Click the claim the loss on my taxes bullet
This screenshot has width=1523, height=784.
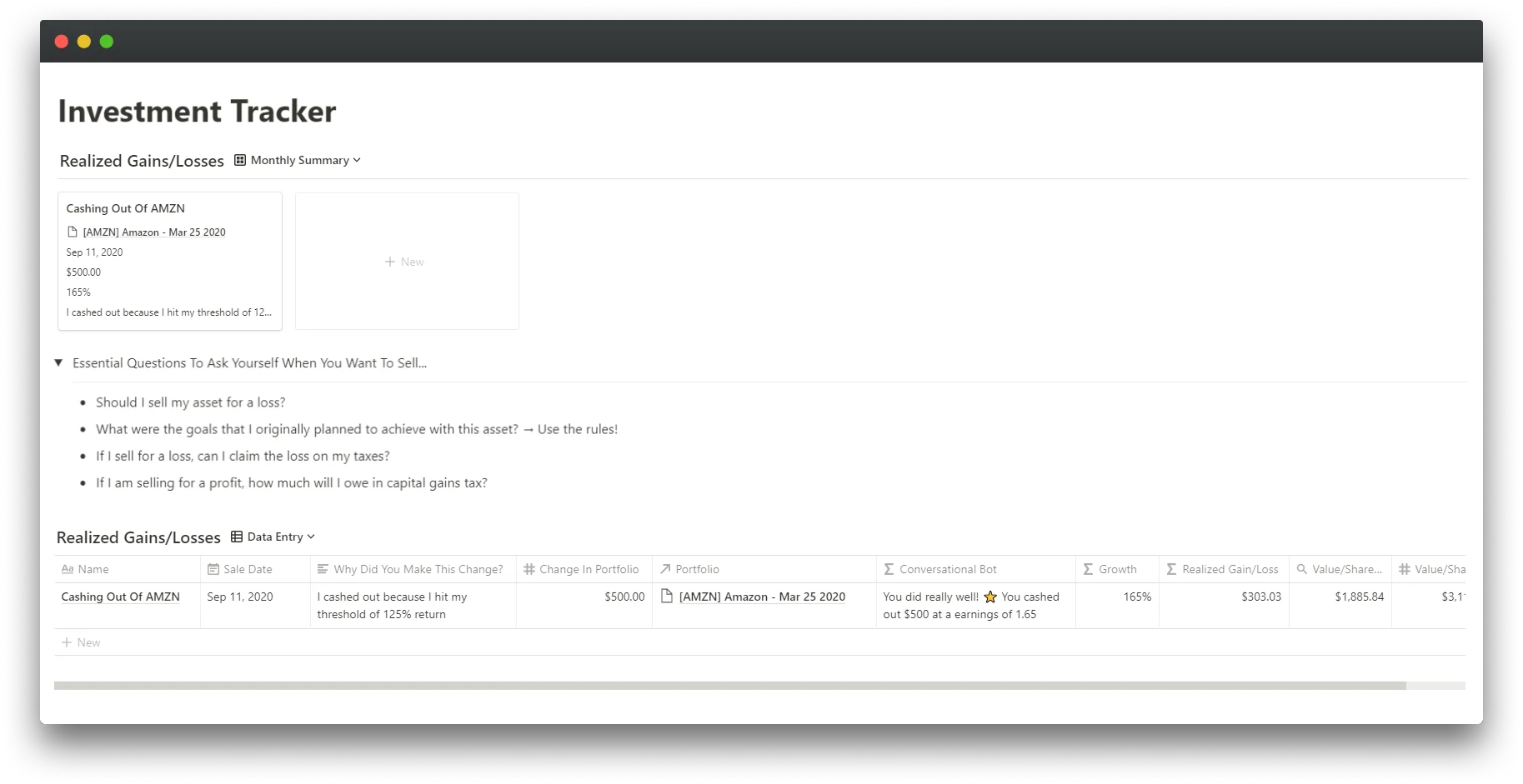click(x=243, y=456)
